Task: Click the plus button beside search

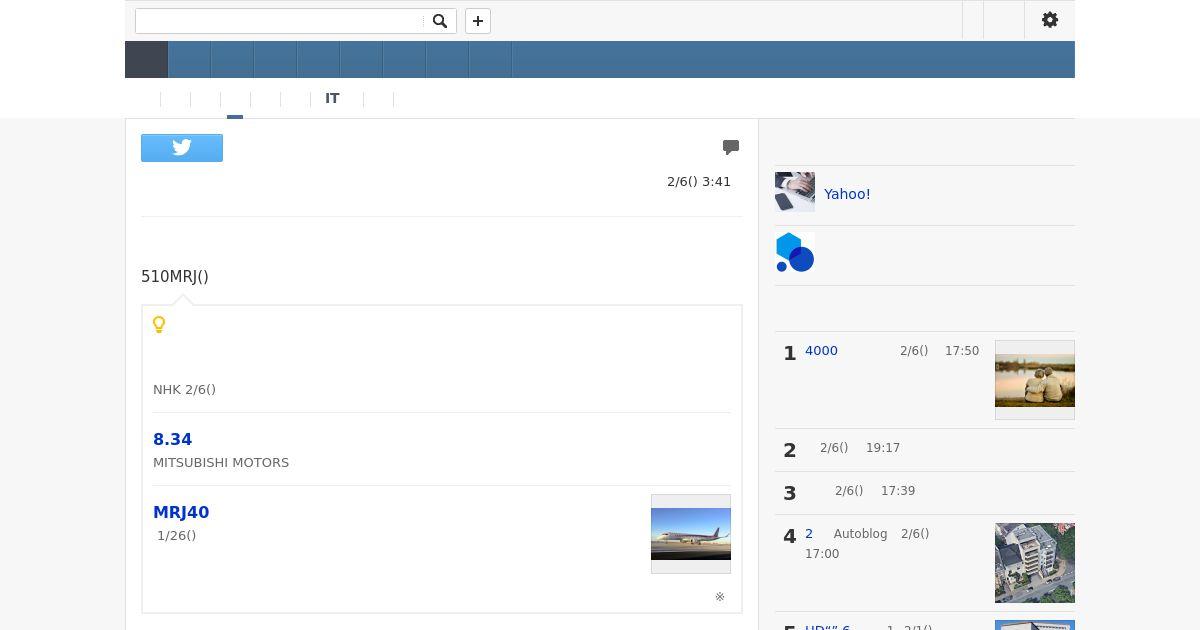Action: (x=478, y=21)
